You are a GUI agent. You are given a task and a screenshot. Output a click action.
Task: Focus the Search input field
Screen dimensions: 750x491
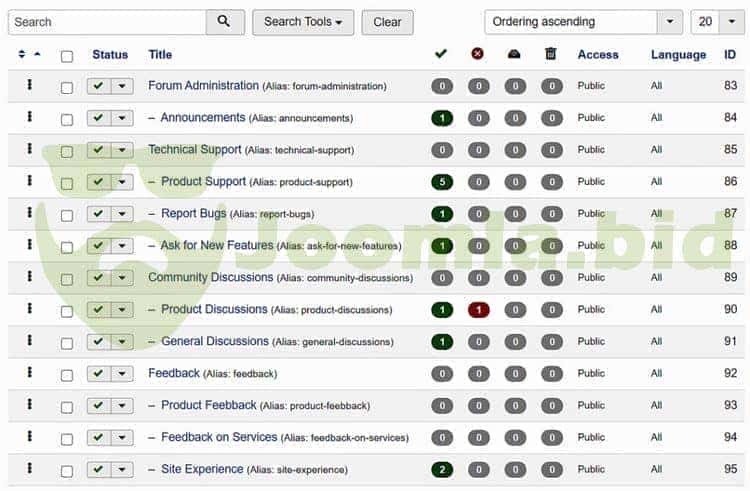(108, 22)
